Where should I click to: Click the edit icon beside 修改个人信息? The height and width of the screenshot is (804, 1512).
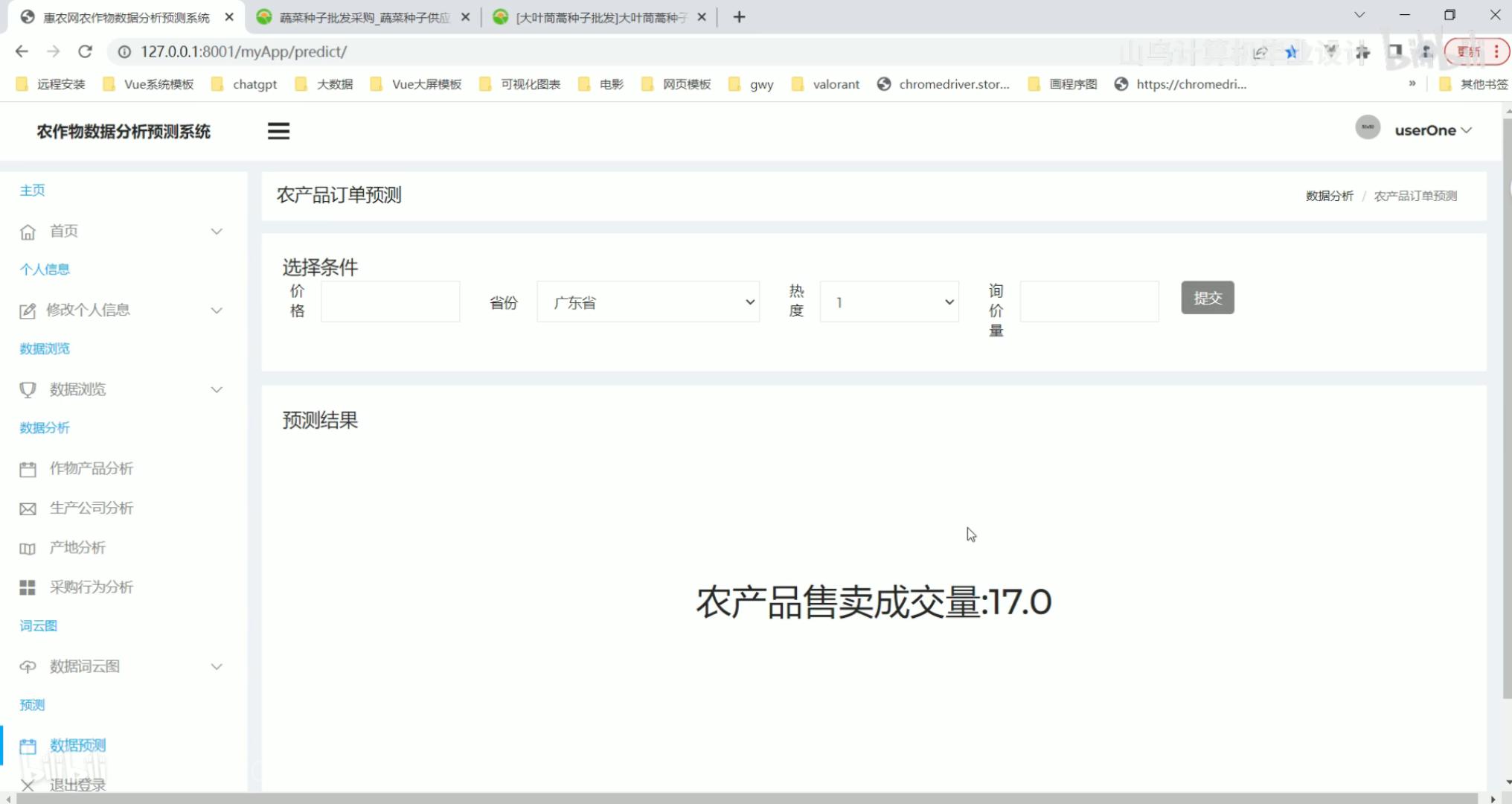[x=28, y=311]
